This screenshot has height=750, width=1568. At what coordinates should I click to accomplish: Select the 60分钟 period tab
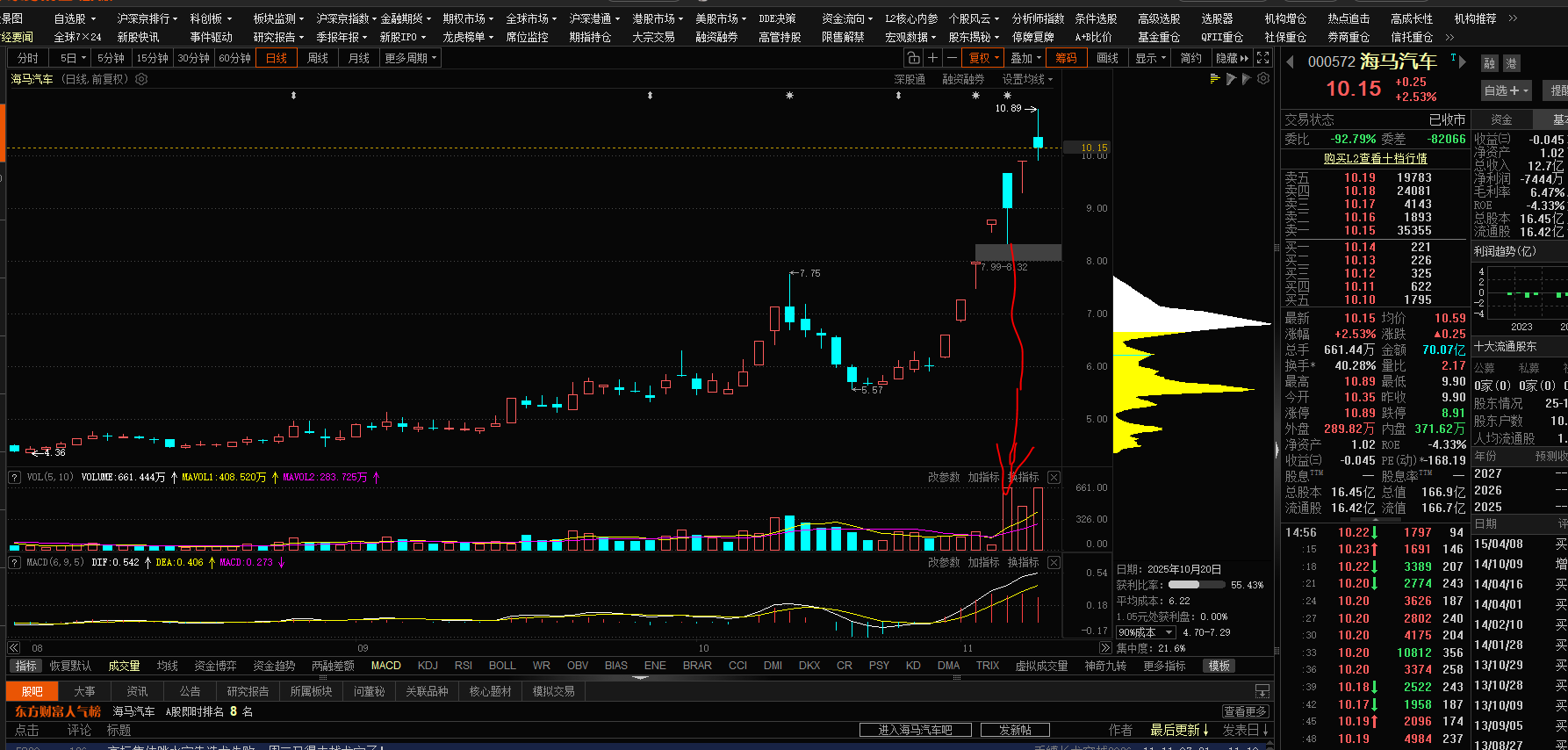click(235, 58)
